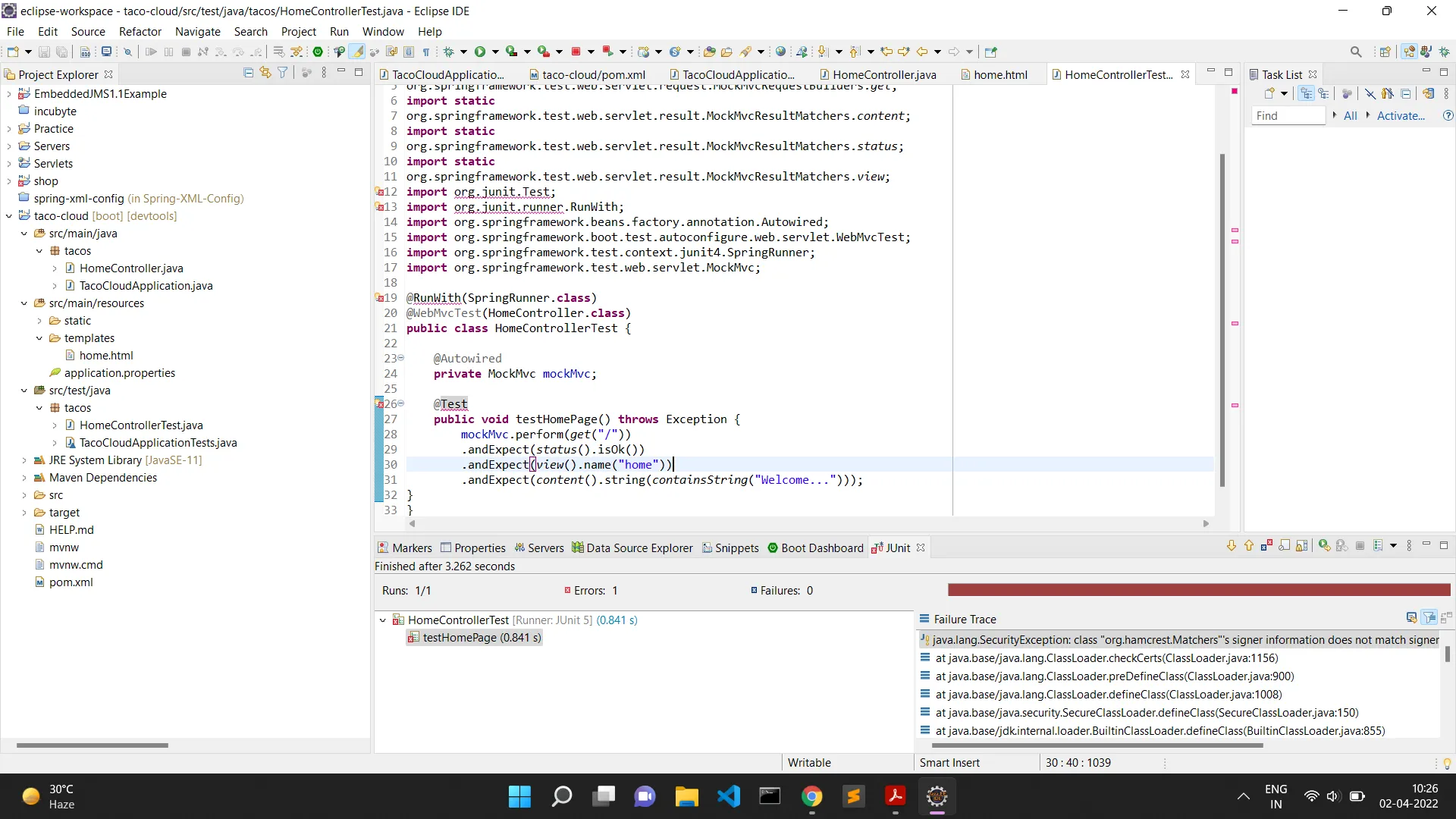Rerun the JUnit test
Viewport: 1456px width, 819px height.
coord(1324,546)
